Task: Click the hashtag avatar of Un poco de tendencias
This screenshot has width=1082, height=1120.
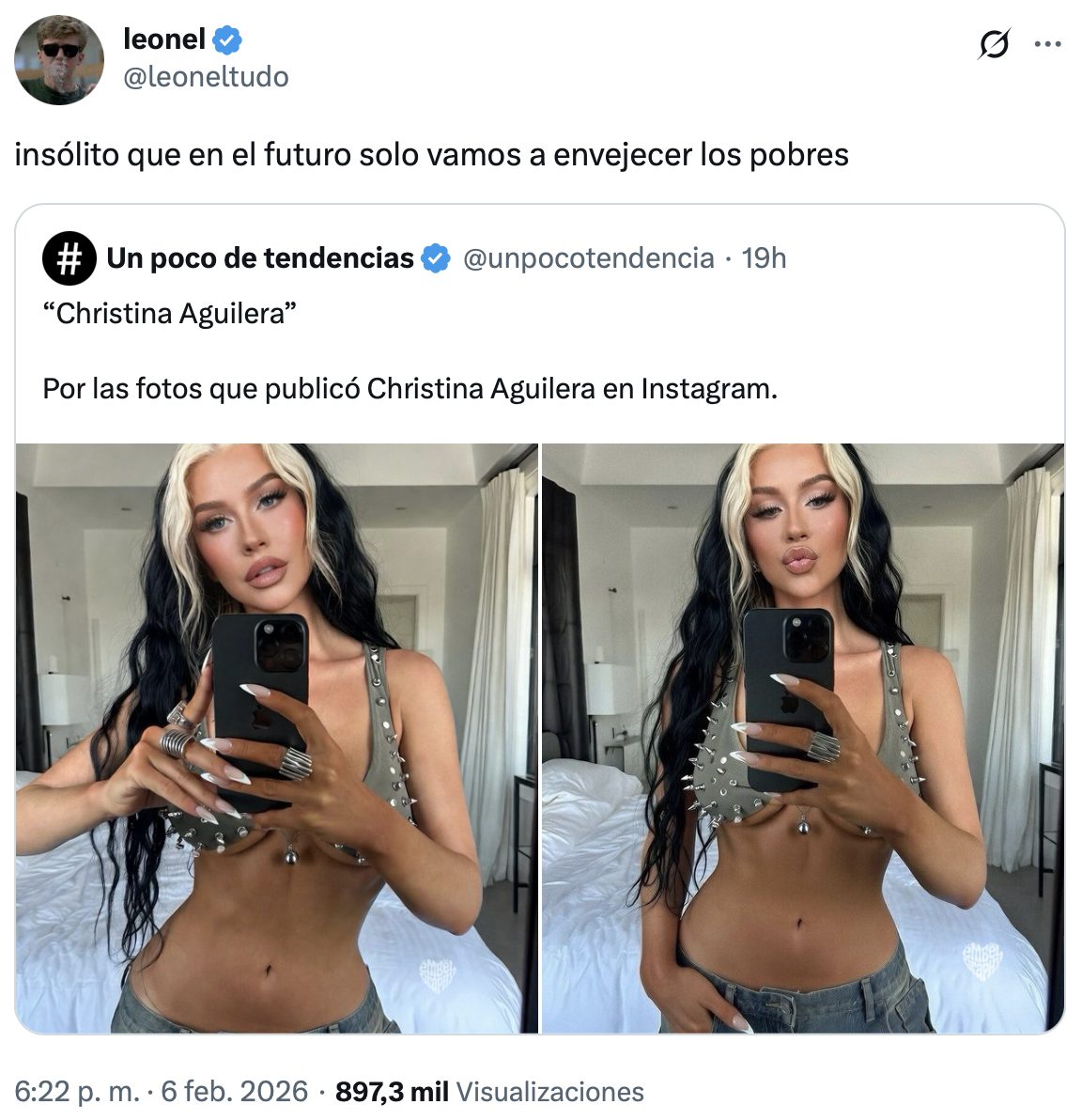Action: pyautogui.click(x=70, y=257)
